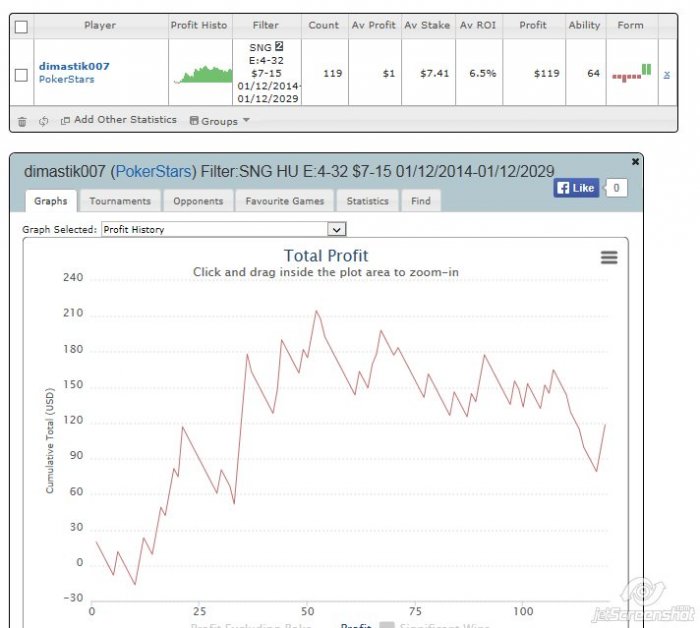This screenshot has height=628, width=700.
Task: Switch to the Graphs tab
Action: pyautogui.click(x=51, y=201)
